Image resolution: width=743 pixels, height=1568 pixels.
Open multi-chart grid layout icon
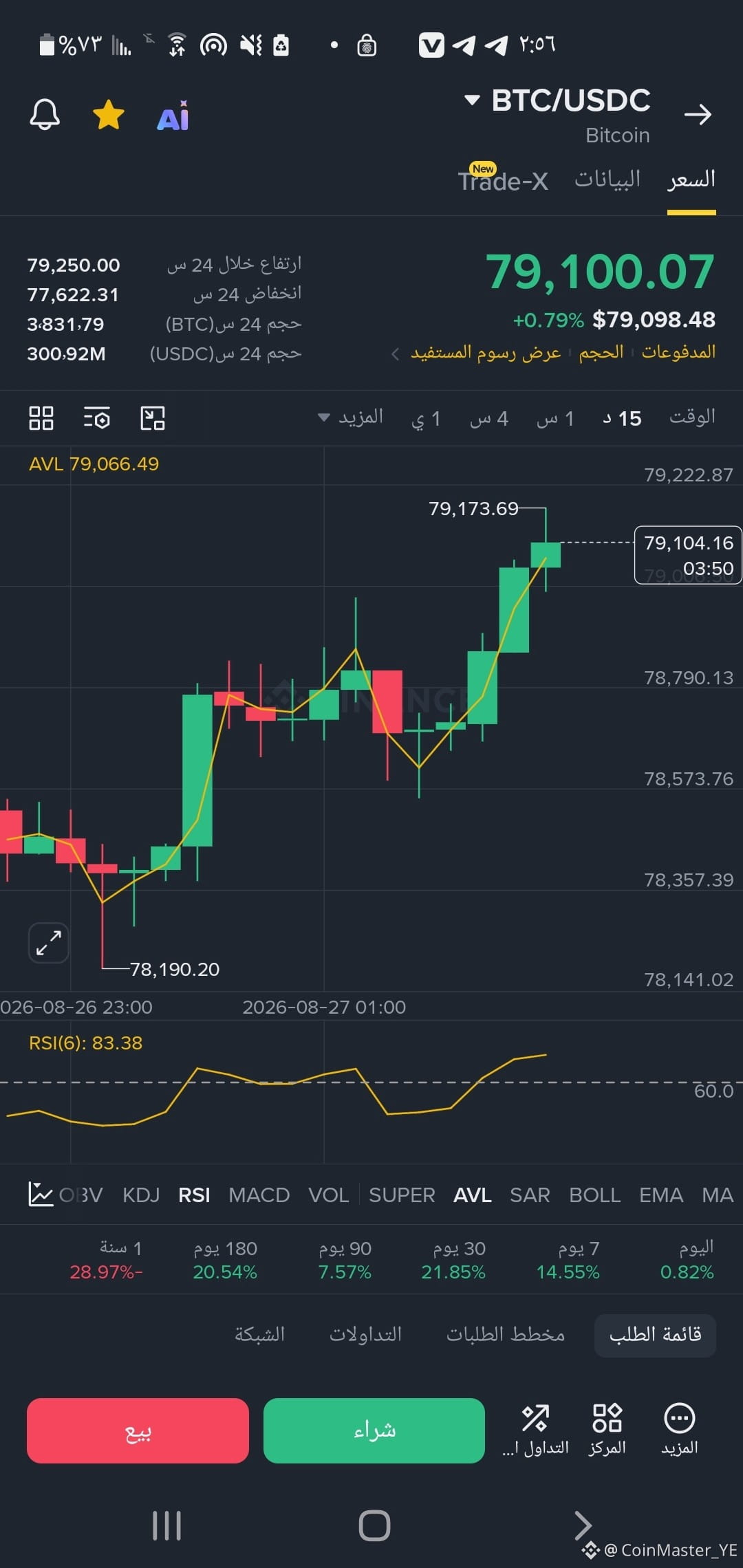(x=41, y=418)
